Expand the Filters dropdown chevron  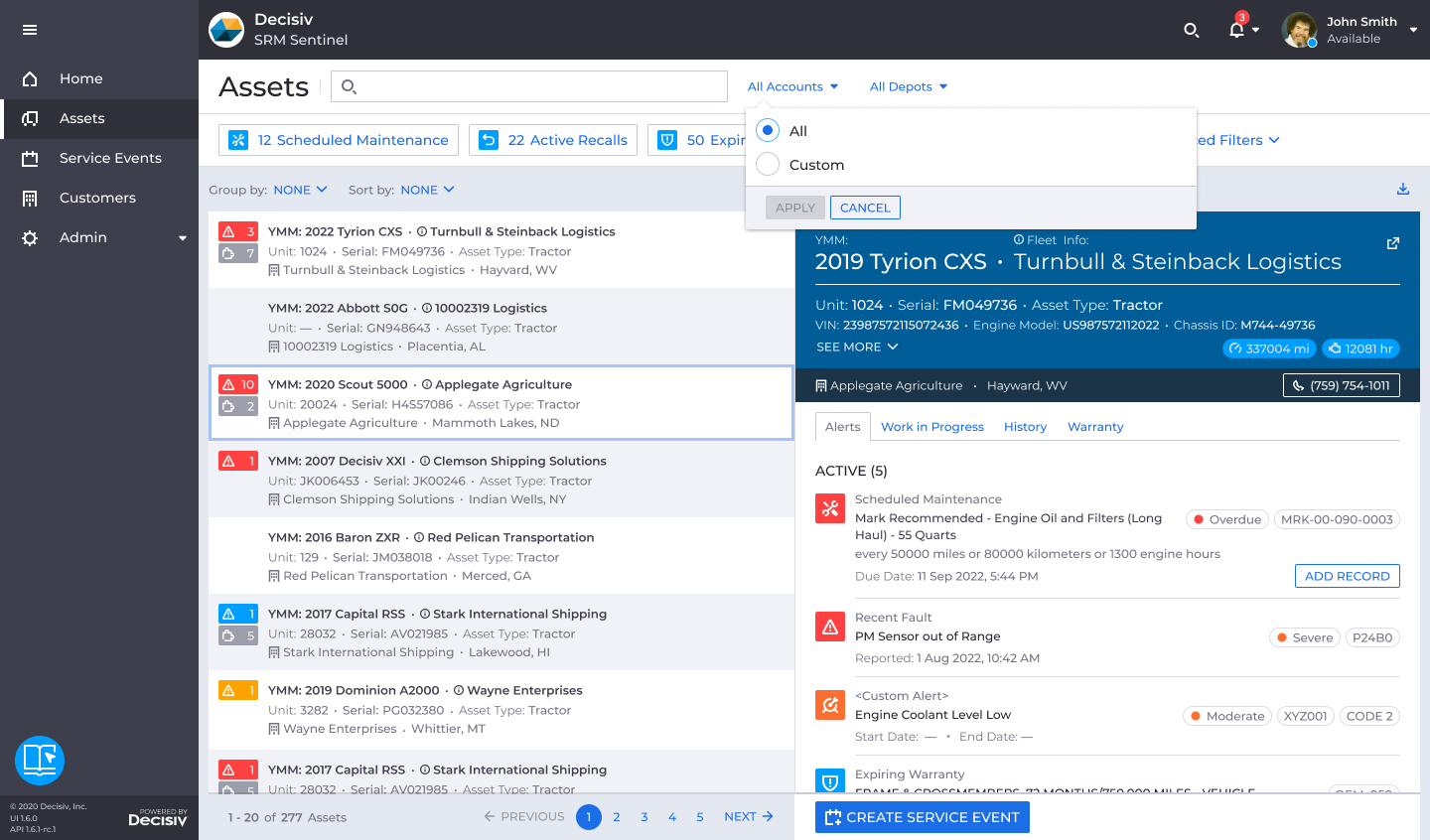tap(1274, 140)
